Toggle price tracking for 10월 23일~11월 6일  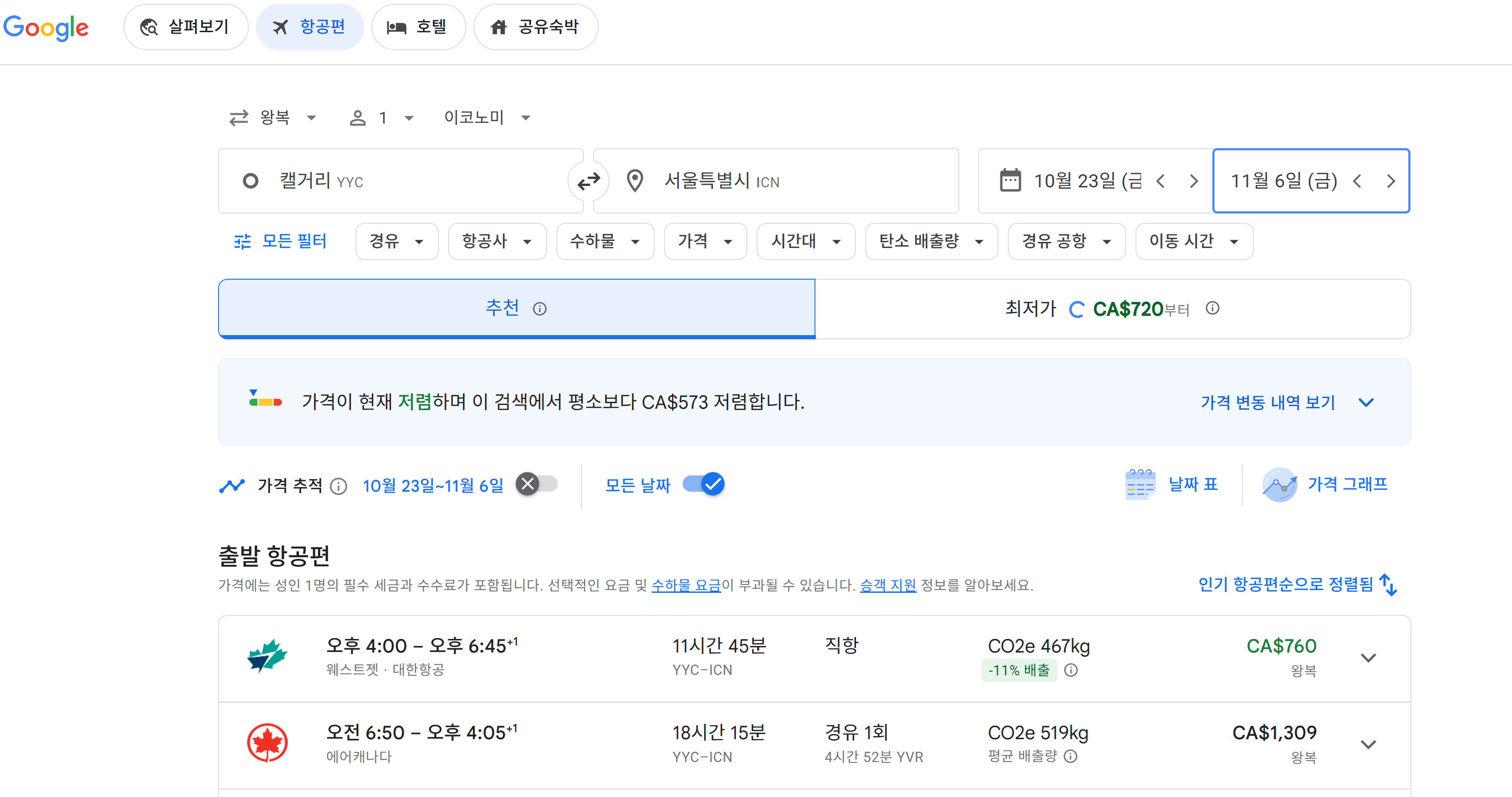536,485
